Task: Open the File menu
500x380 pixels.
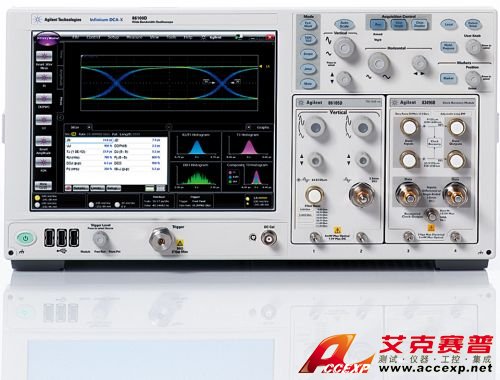Action: click(x=76, y=37)
